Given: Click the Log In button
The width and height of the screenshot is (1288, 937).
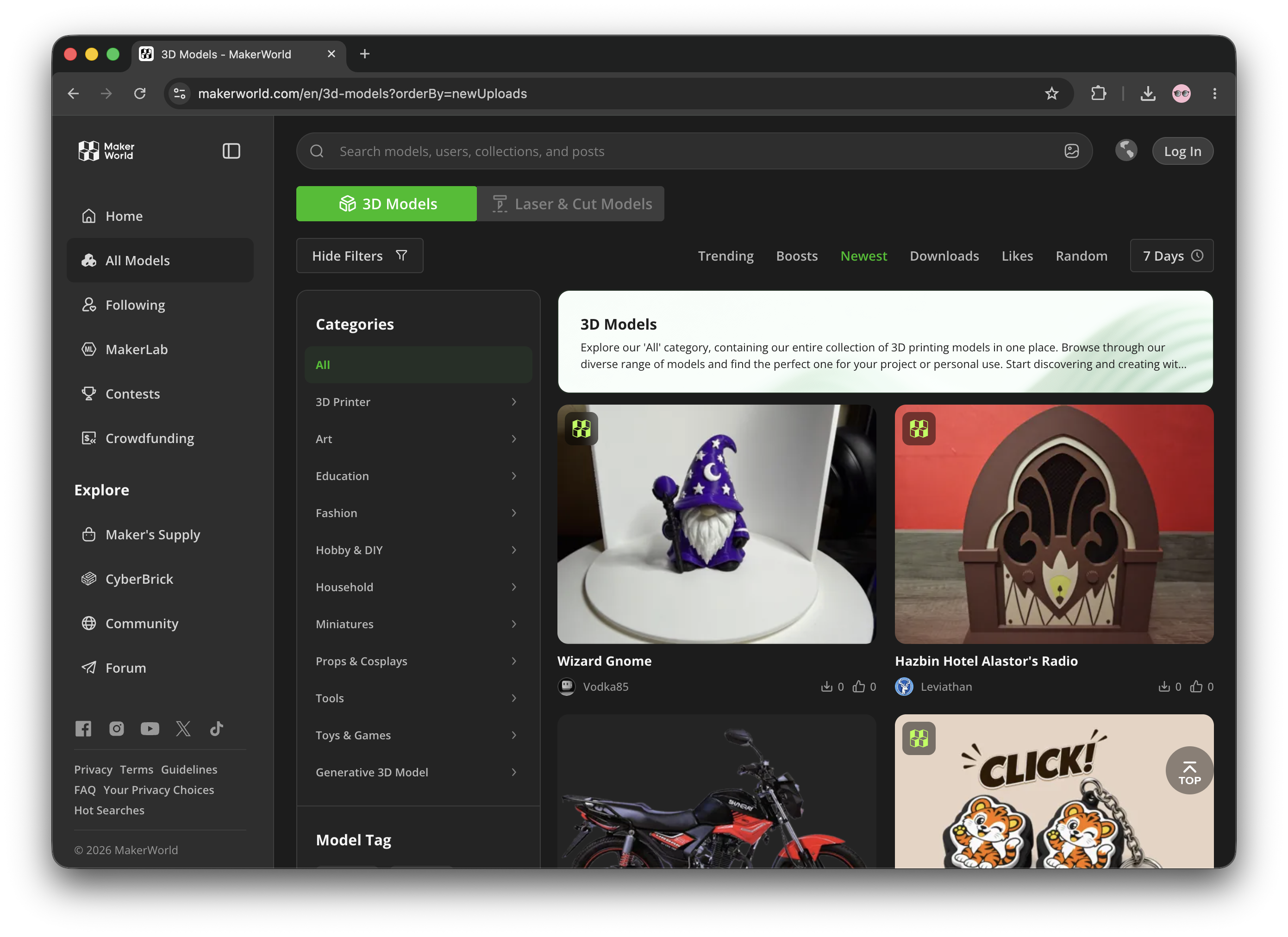Looking at the screenshot, I should coord(1182,151).
